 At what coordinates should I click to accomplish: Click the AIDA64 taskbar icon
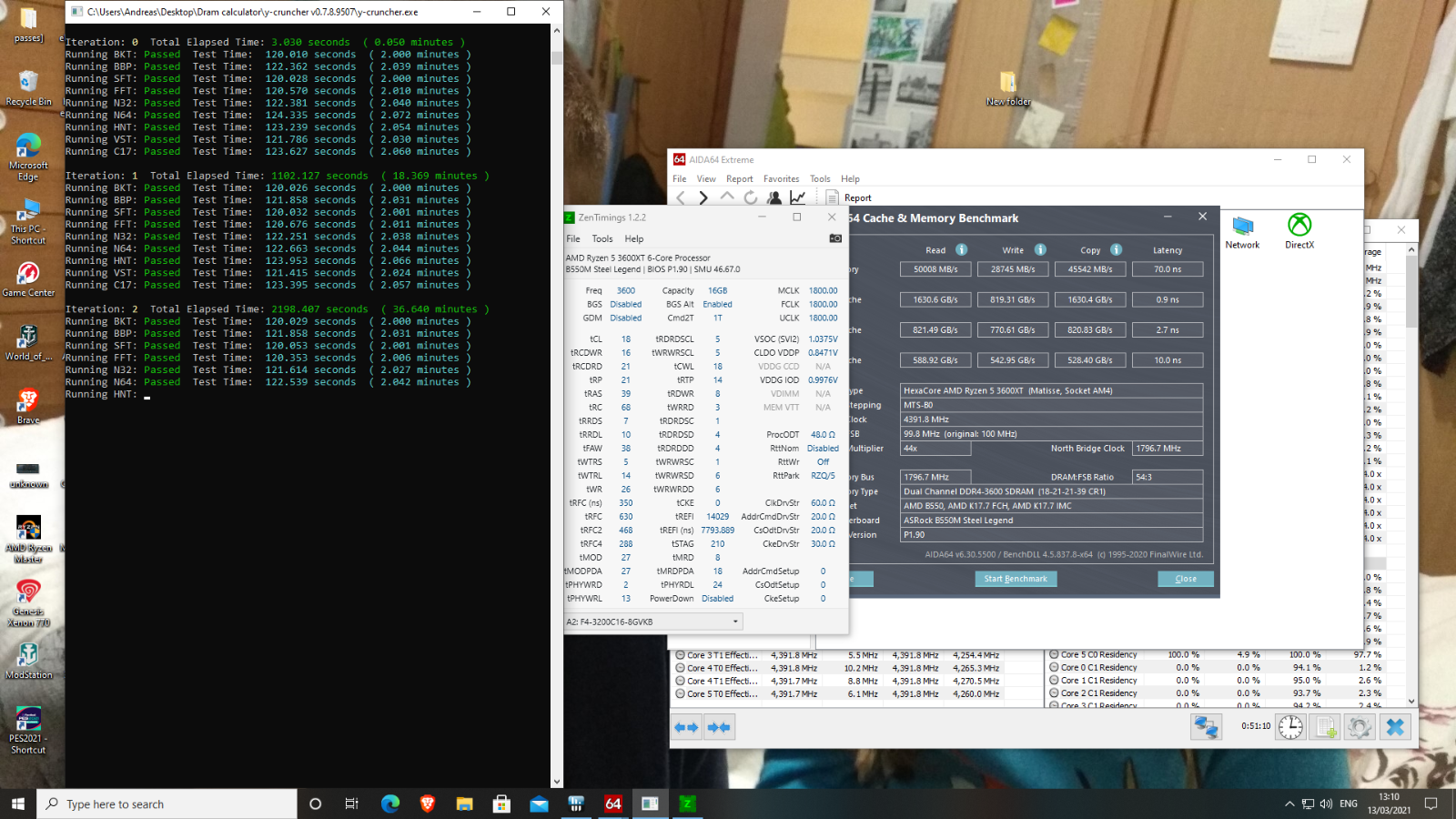(x=612, y=804)
